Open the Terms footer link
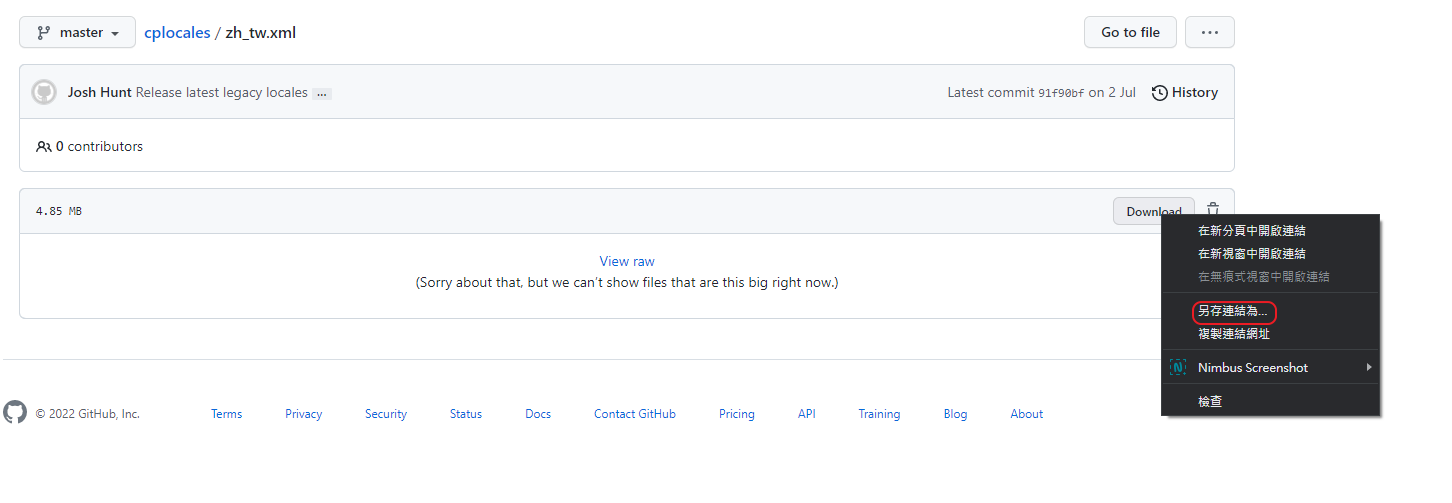This screenshot has width=1452, height=503. [x=226, y=414]
